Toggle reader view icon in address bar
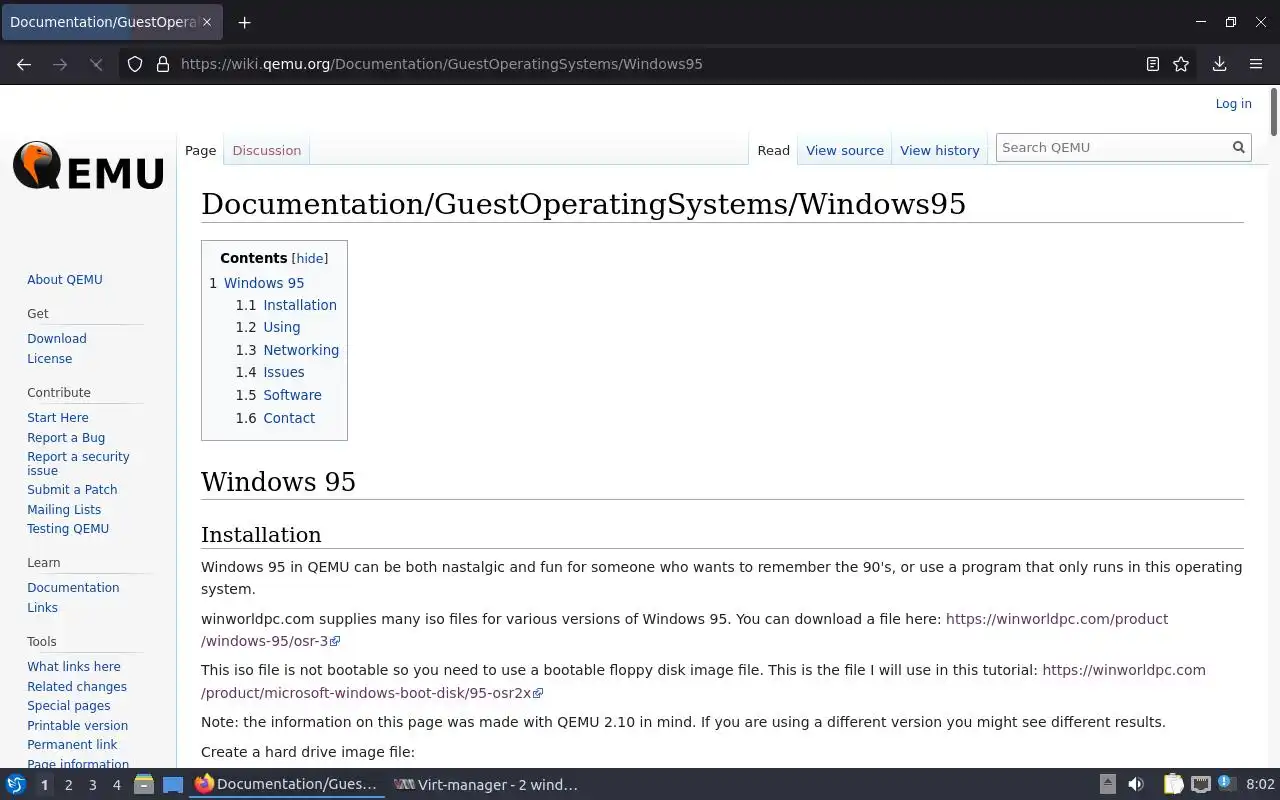Screen dimensions: 1280x800 (x=1153, y=64)
